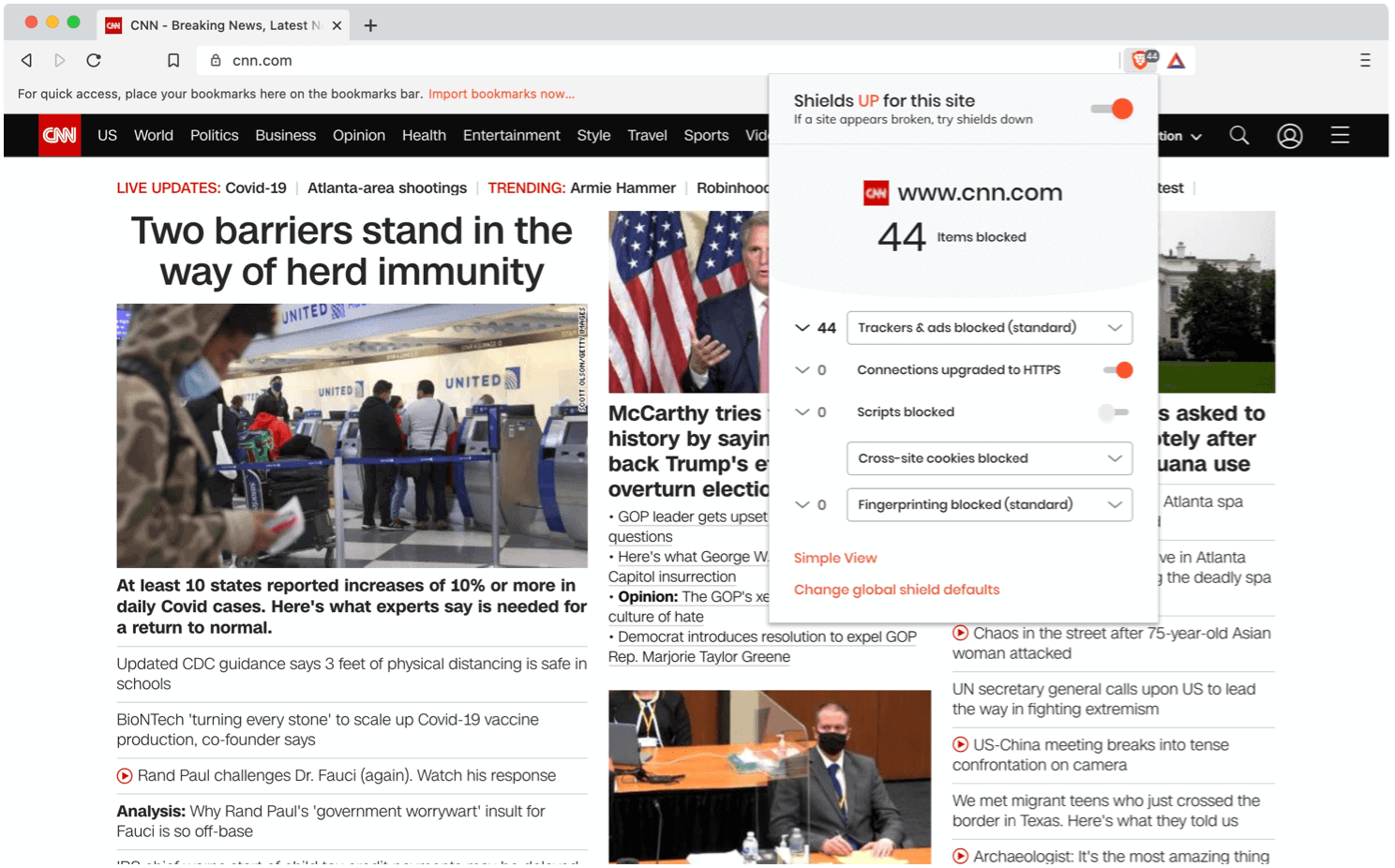
Task: Open Cross-site cookies blocked dropdown
Action: point(989,458)
